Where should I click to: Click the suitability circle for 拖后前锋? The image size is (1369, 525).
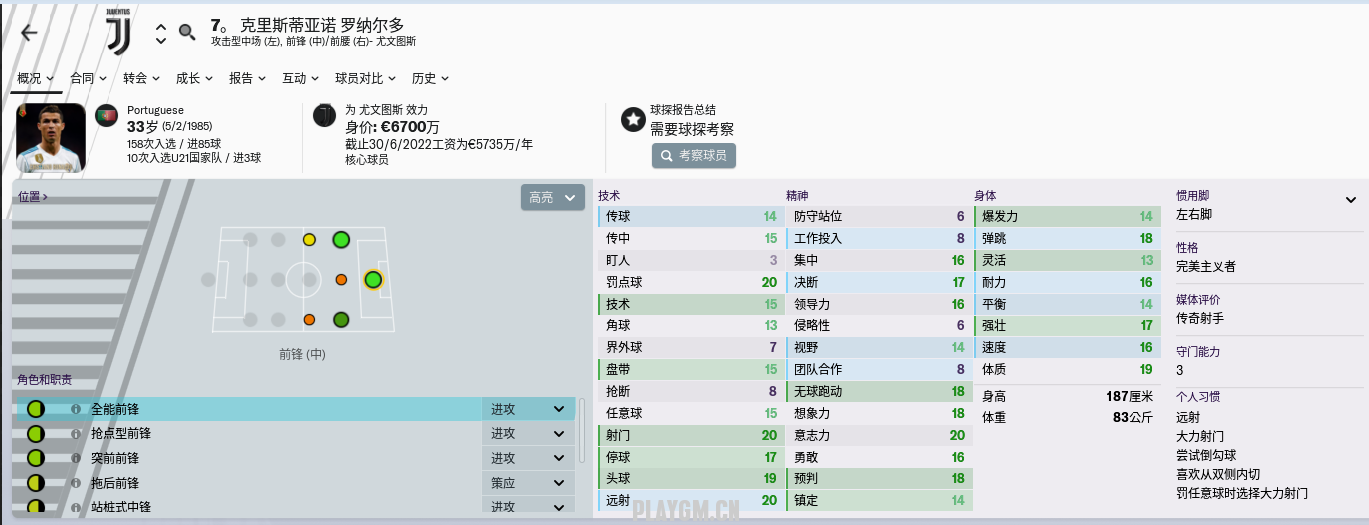pos(36,483)
